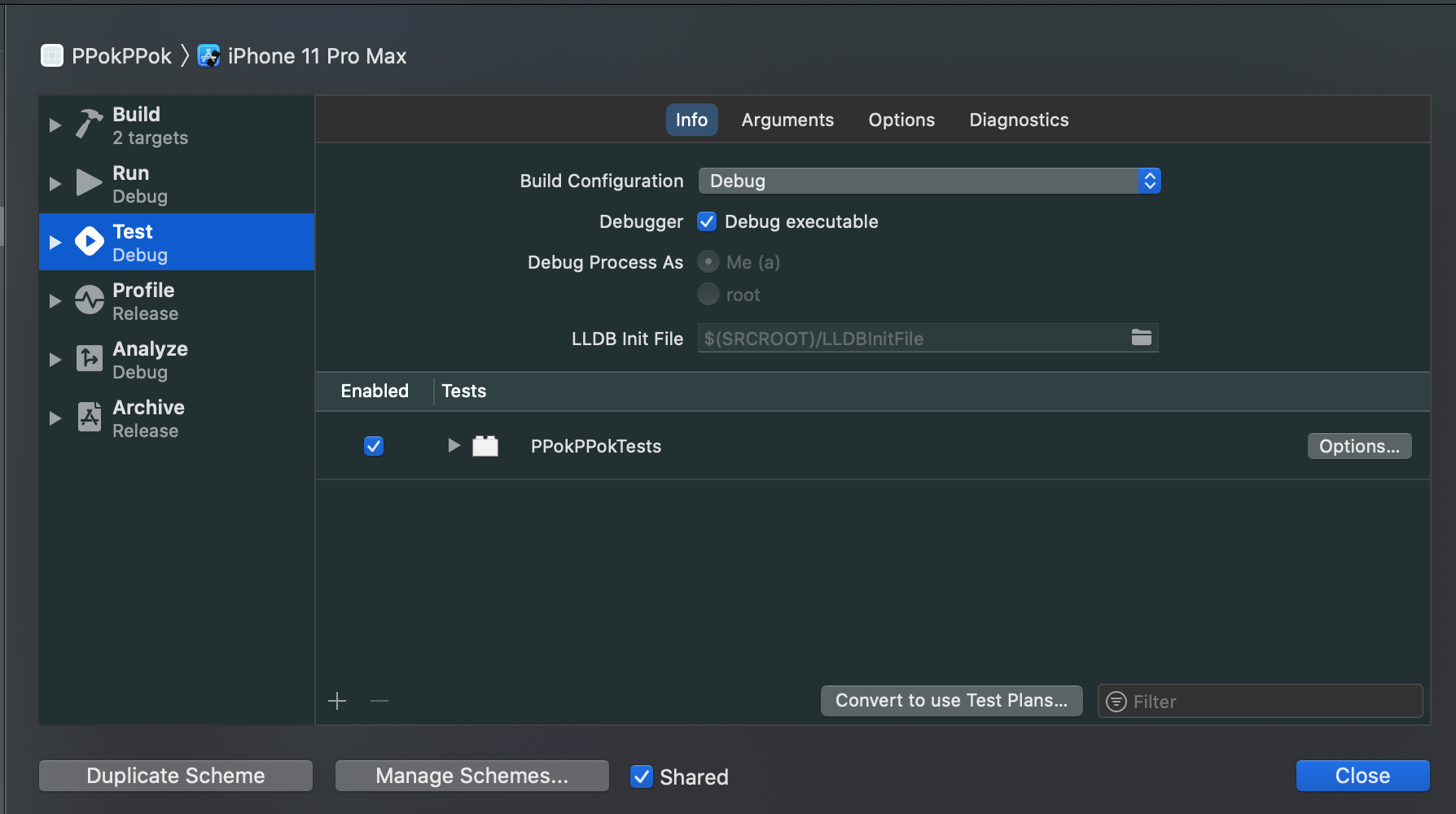Image resolution: width=1456 pixels, height=814 pixels.
Task: Open Manage Schemes... dialog
Action: click(472, 776)
